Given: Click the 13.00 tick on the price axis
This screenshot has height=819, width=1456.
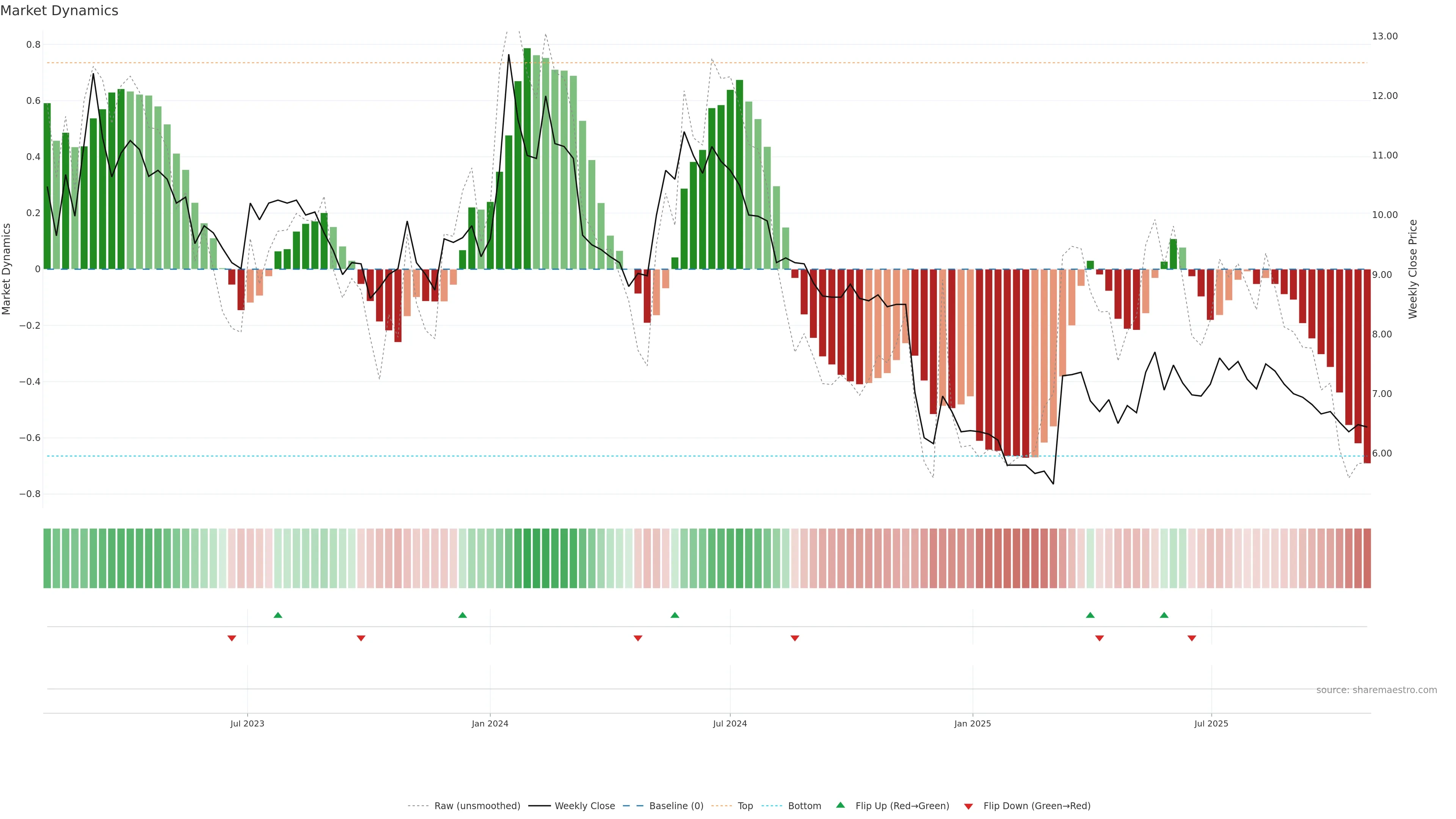Looking at the screenshot, I should (x=1384, y=36).
